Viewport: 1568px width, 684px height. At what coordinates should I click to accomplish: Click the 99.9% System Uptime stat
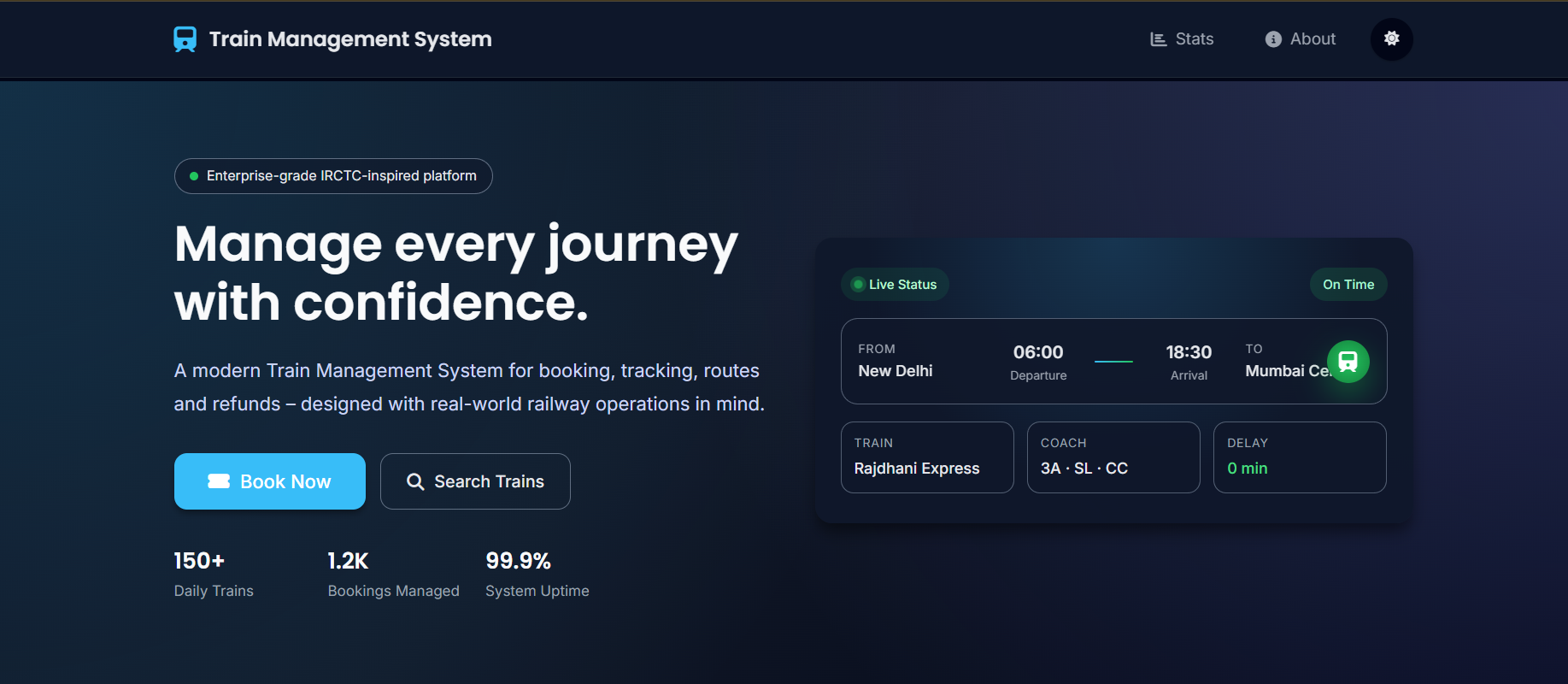point(537,575)
